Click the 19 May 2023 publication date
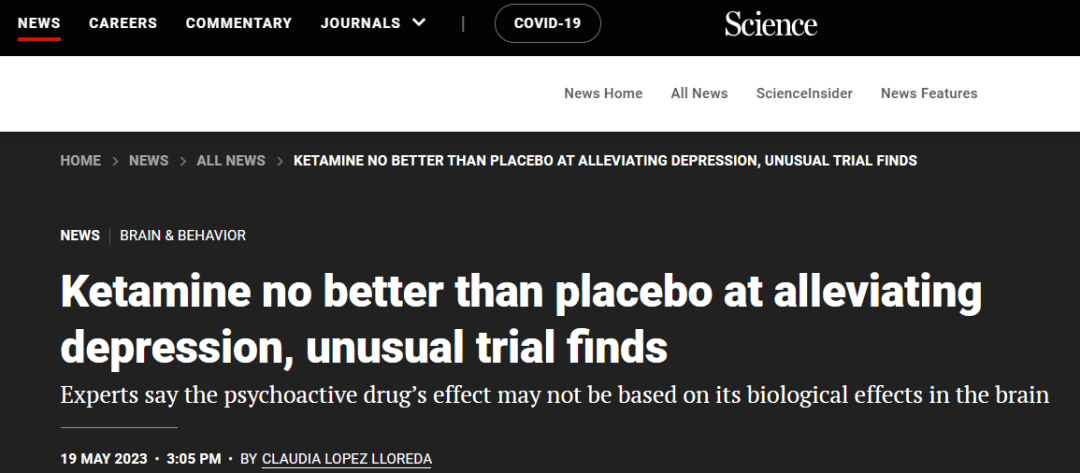The height and width of the screenshot is (473, 1080). tap(104, 459)
